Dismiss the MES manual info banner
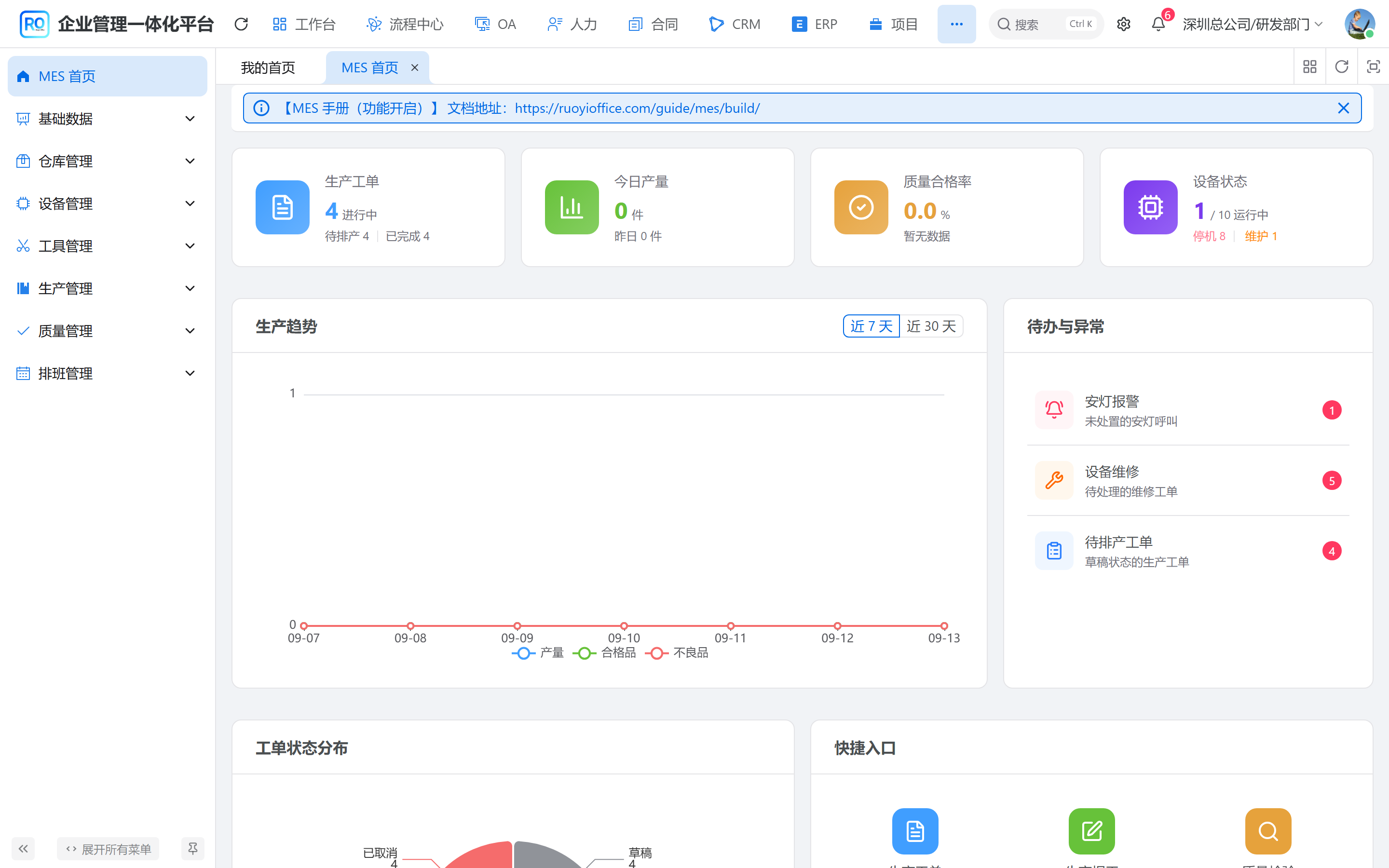This screenshot has height=868, width=1389. (1343, 108)
